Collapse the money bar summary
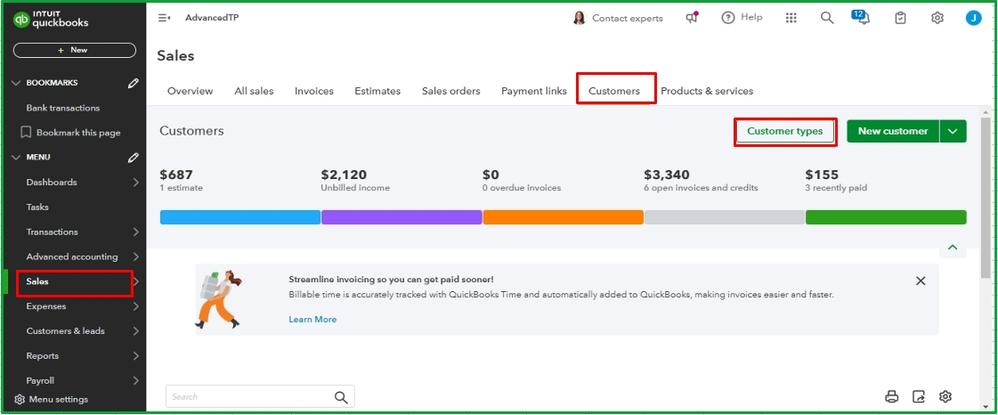This screenshot has width=998, height=415. click(x=952, y=247)
